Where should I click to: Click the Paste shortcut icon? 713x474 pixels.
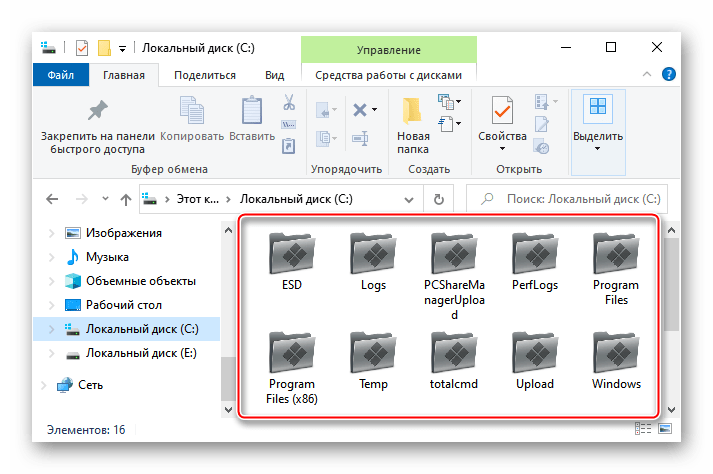(x=289, y=146)
